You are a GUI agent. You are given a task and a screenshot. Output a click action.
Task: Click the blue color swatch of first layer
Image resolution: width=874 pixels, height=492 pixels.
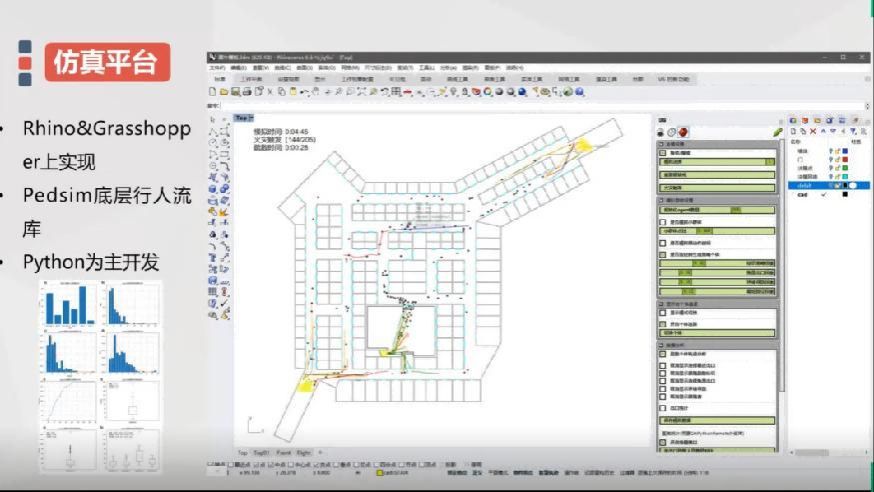tap(845, 151)
